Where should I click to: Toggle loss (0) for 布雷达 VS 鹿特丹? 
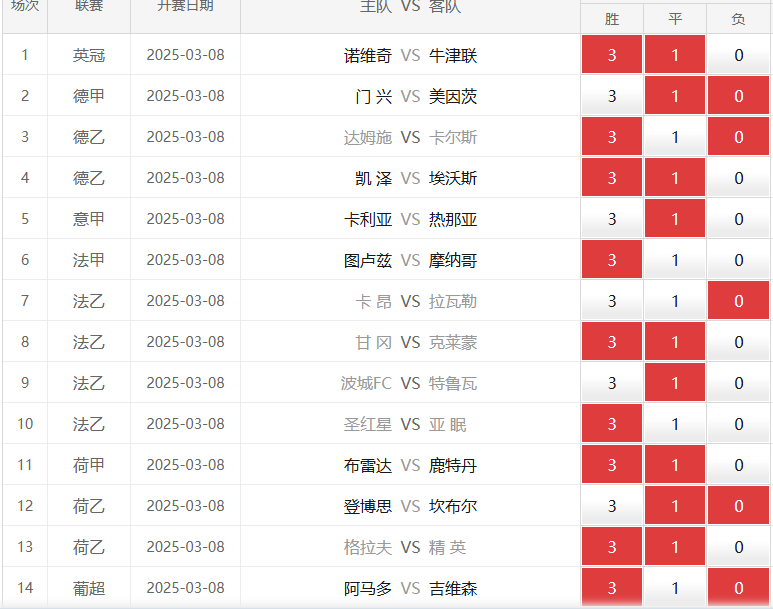click(x=738, y=464)
